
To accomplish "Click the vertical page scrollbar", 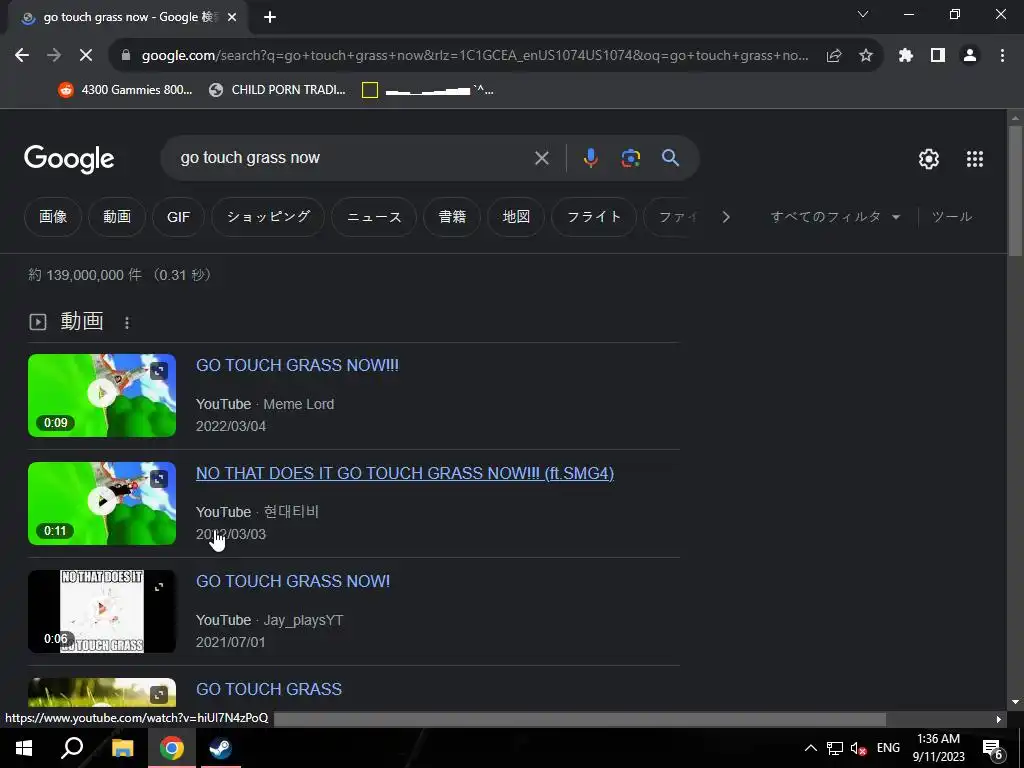I will coord(1015,189).
